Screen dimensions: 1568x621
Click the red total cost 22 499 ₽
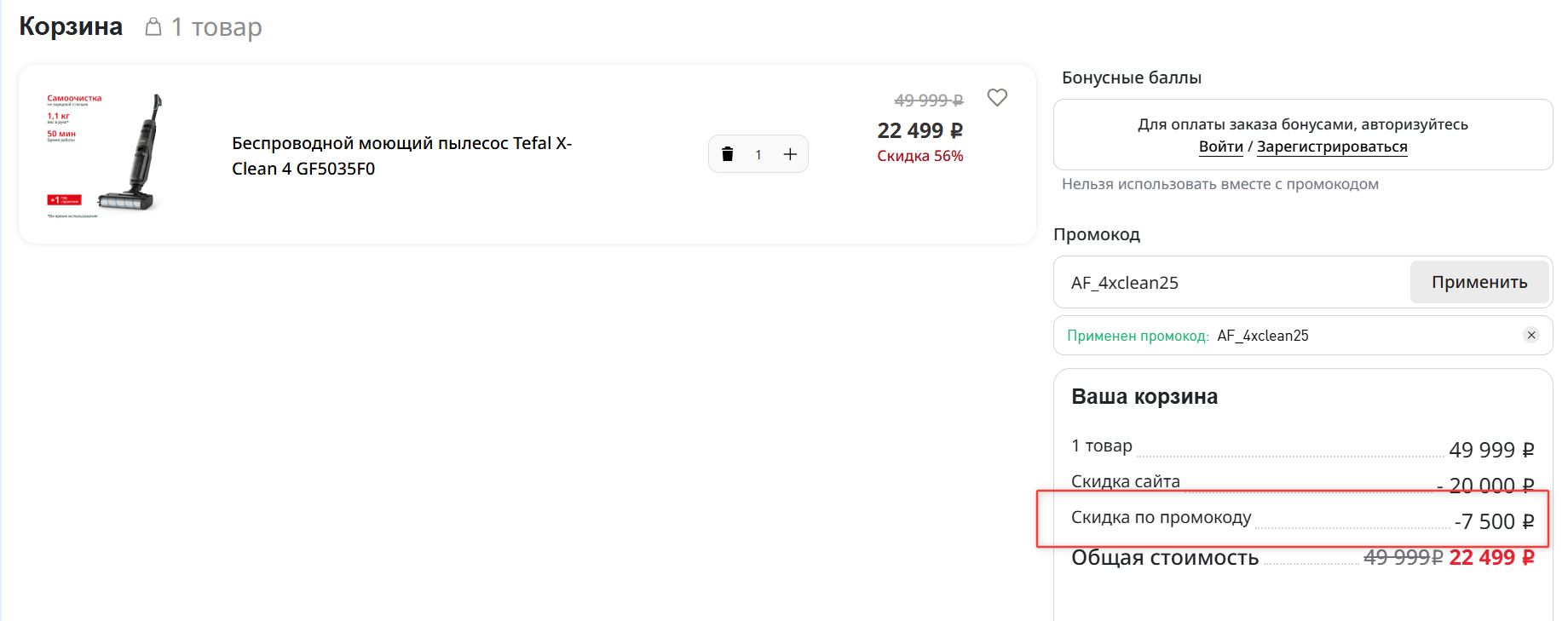pos(1490,558)
